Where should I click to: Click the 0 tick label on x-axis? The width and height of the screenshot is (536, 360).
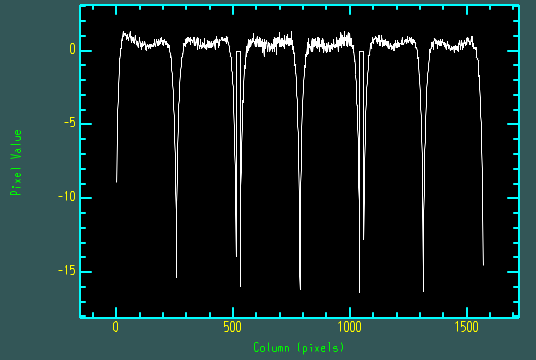(116, 328)
